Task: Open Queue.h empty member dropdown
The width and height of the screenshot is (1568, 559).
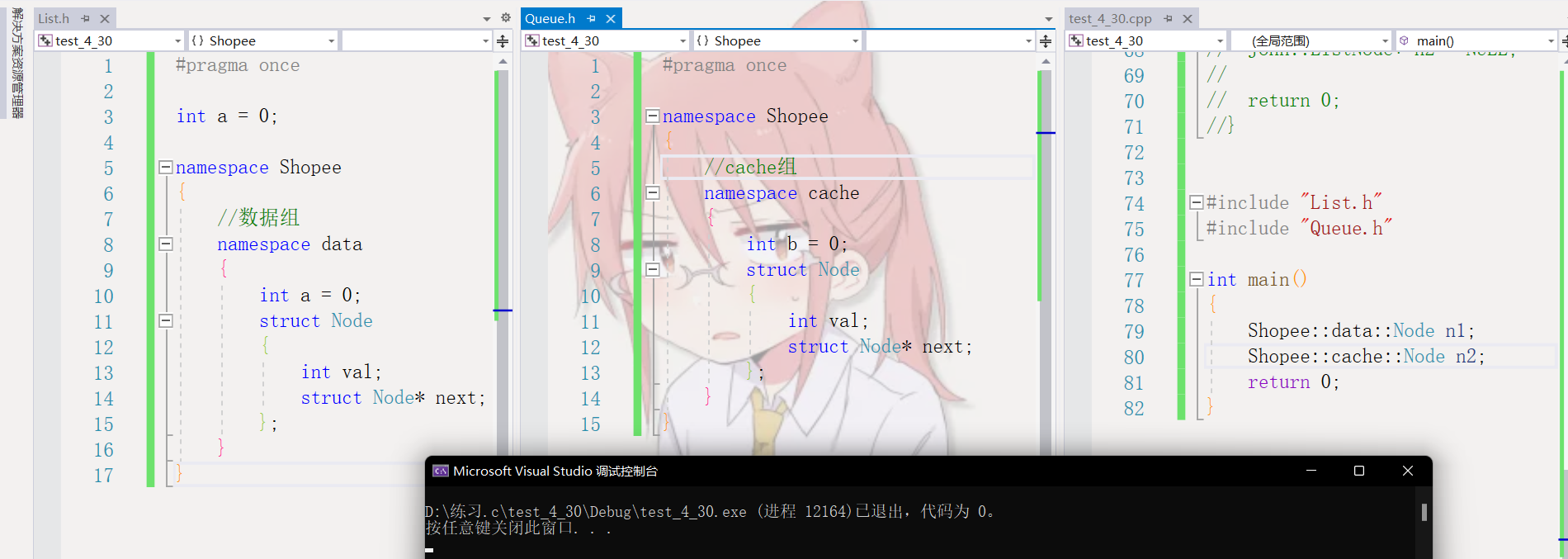Action: (950, 40)
